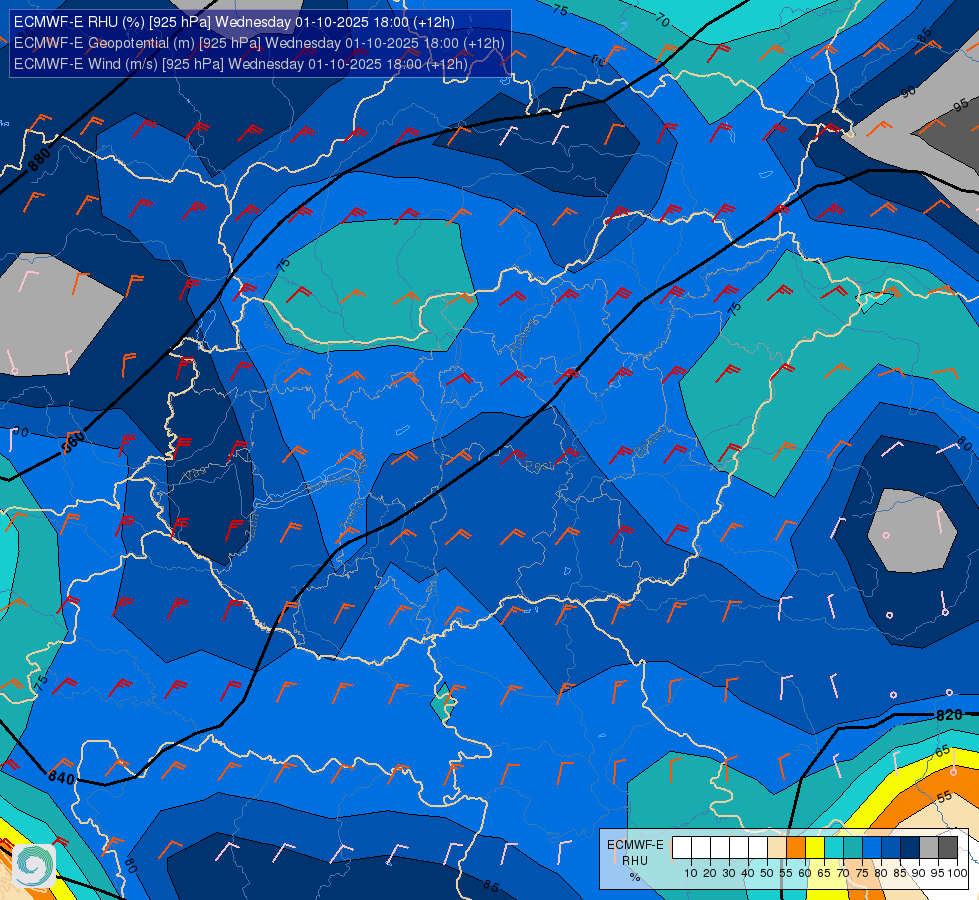
Task: Click the 880 geopotential contour label
Action: pyautogui.click(x=39, y=159)
